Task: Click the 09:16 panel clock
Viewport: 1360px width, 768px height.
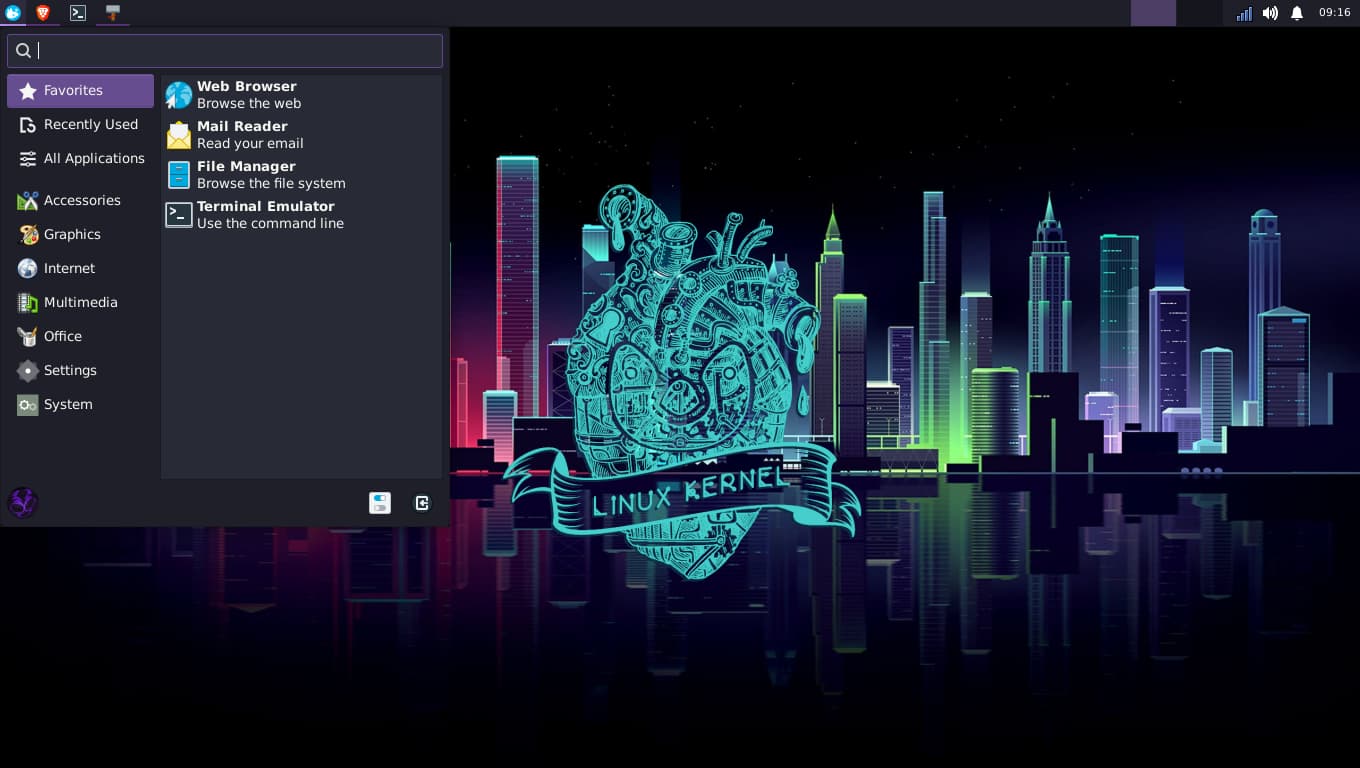Action: point(1334,13)
